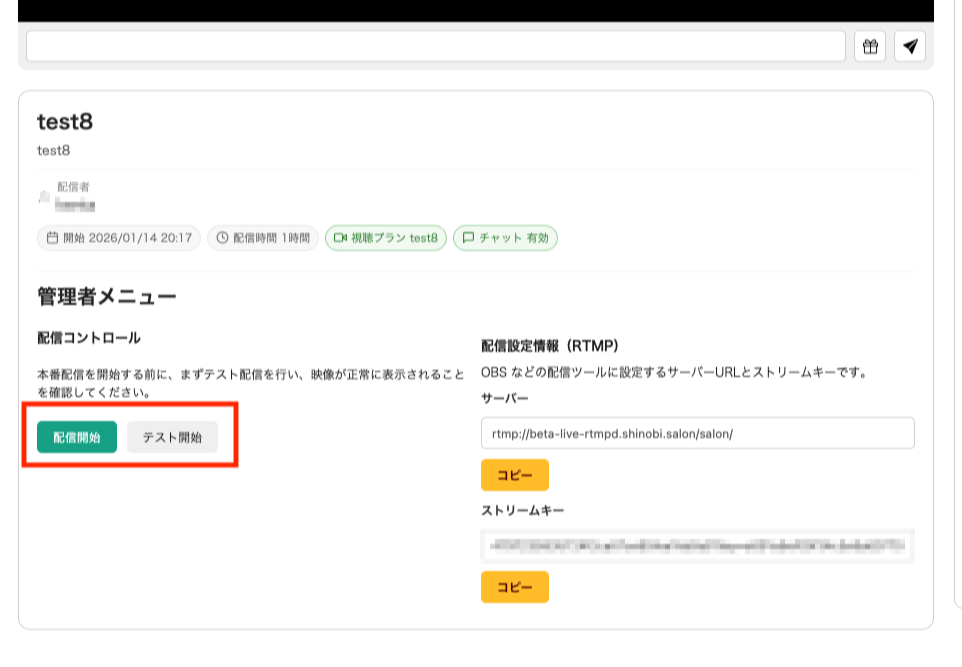Click the 配信コントロール section heading
This screenshot has height=667, width=962.
(x=89, y=339)
